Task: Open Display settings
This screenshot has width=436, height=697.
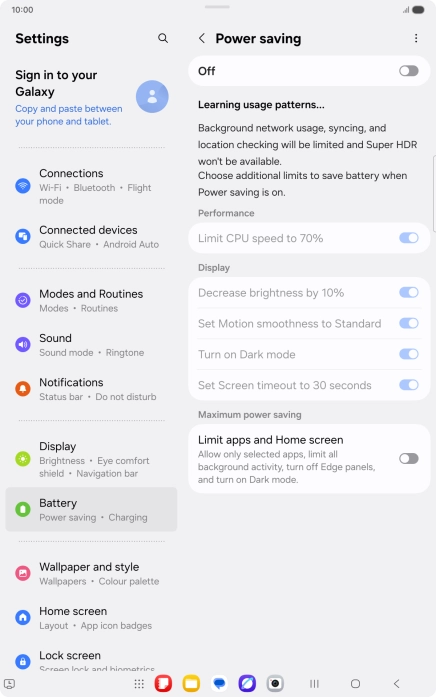Action: click(91, 459)
